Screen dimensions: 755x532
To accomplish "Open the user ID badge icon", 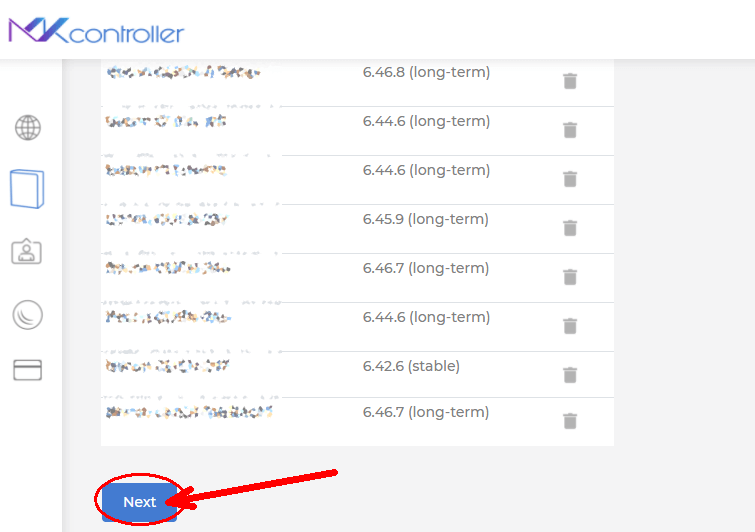I will [26, 251].
